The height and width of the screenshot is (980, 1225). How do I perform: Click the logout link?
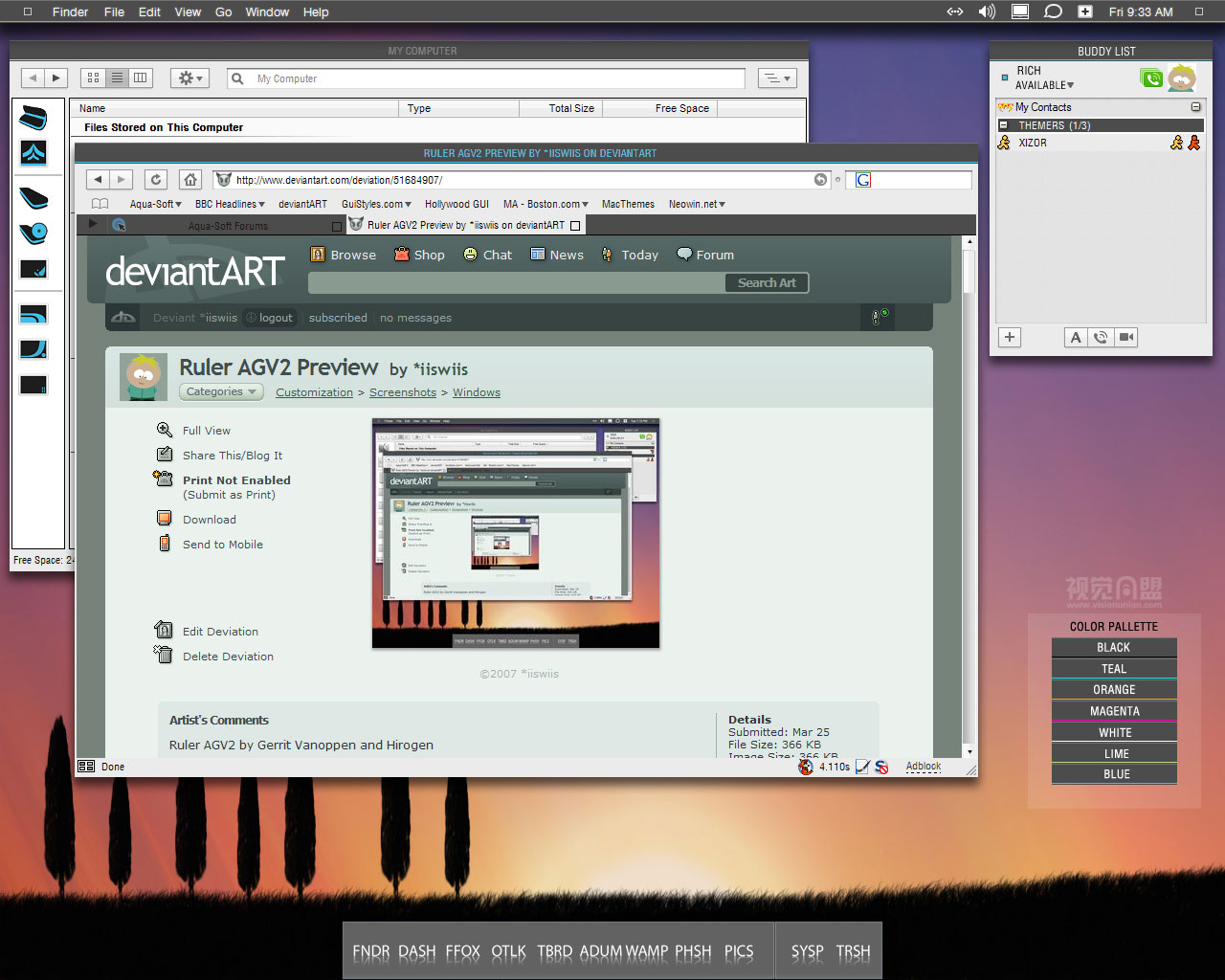coord(276,318)
